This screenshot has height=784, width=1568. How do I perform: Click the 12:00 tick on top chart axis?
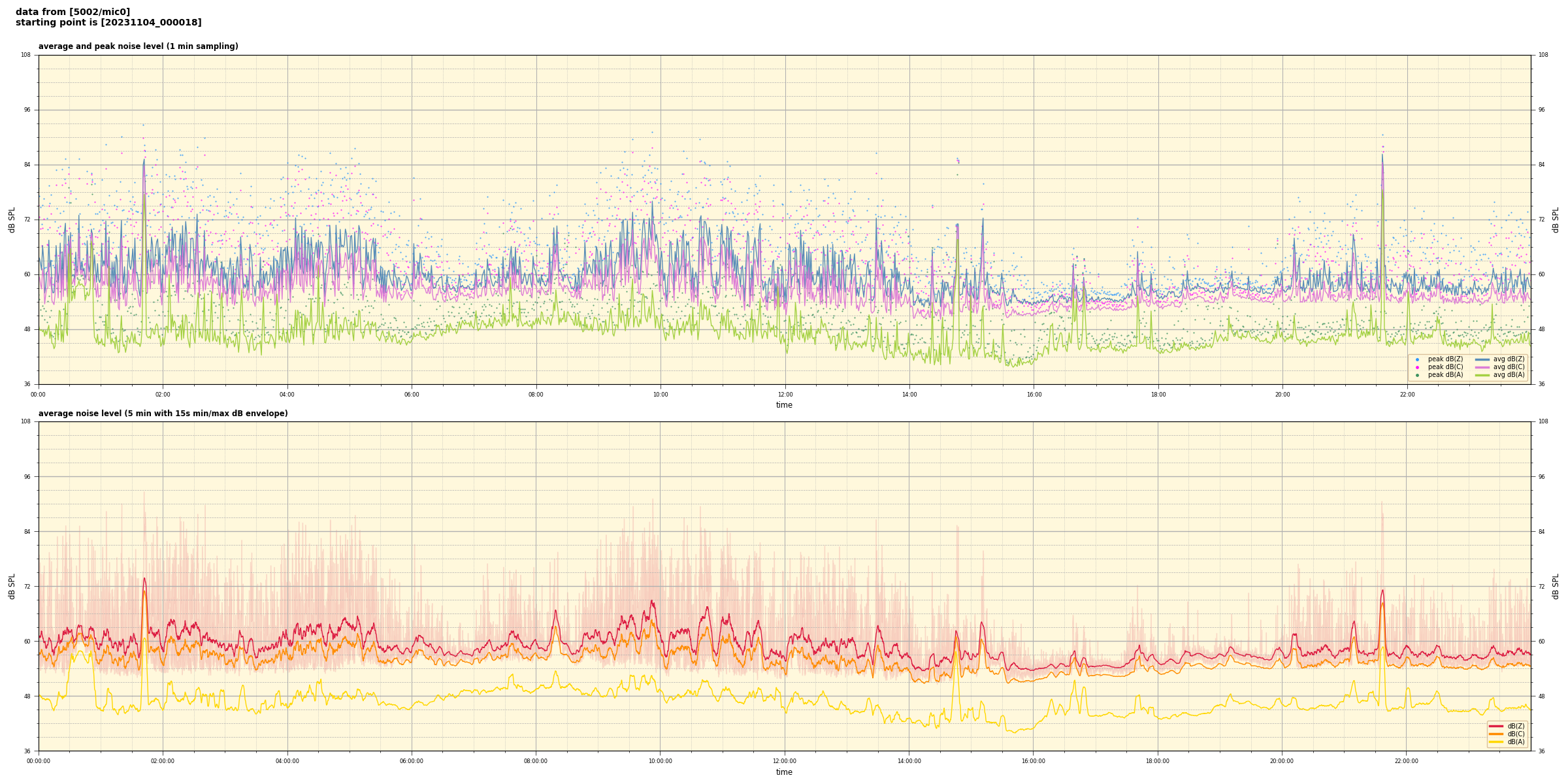coord(785,395)
